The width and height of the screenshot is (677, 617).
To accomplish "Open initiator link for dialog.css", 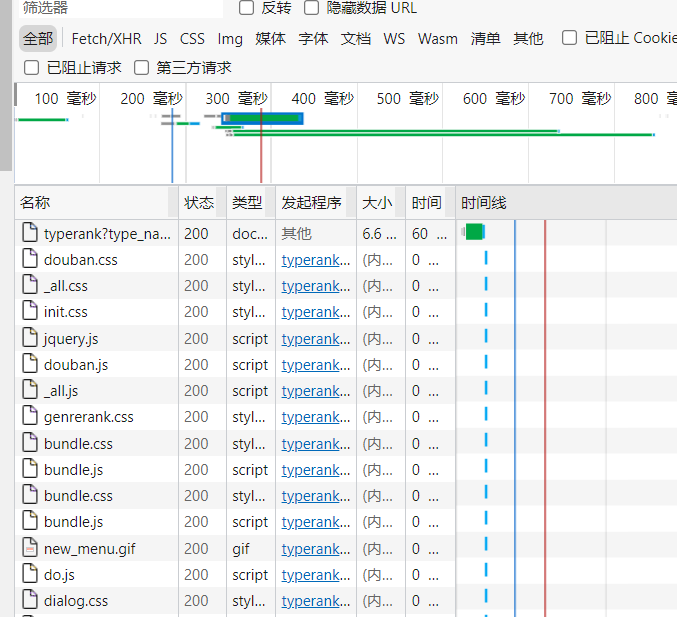I will pos(316,601).
